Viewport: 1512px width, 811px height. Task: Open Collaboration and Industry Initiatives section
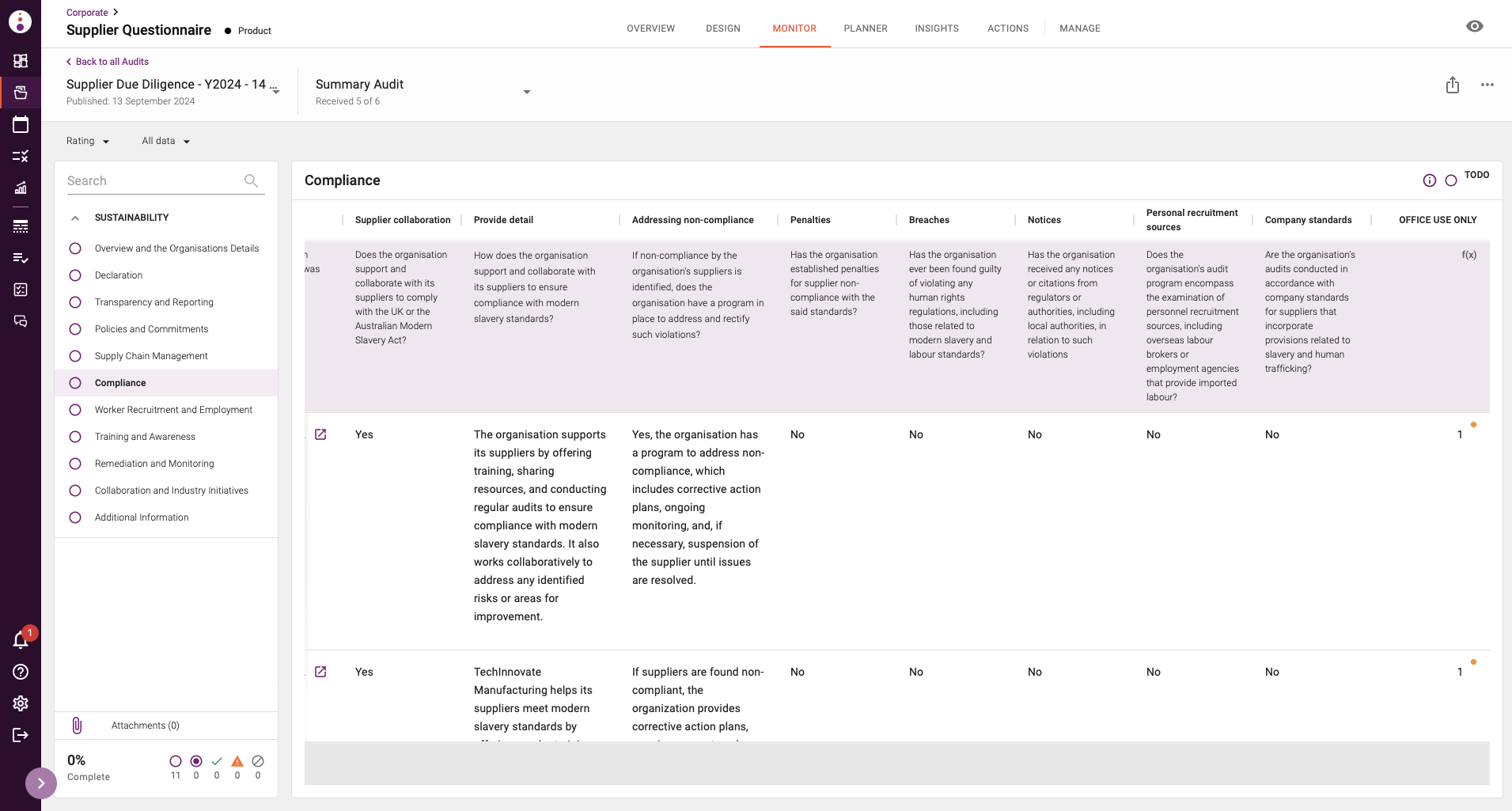[172, 491]
